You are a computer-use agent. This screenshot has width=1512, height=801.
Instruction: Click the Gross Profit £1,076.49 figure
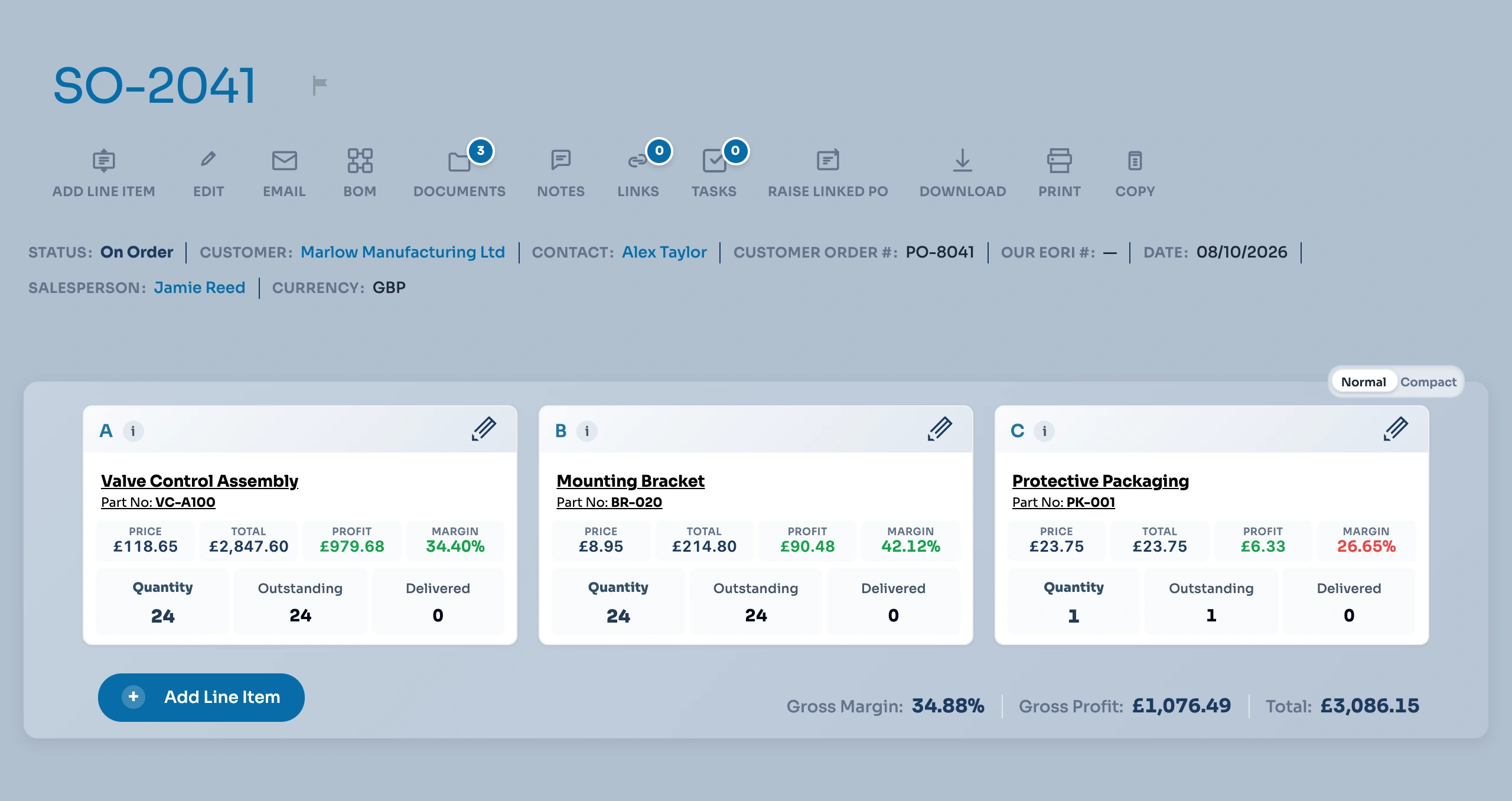click(1181, 706)
